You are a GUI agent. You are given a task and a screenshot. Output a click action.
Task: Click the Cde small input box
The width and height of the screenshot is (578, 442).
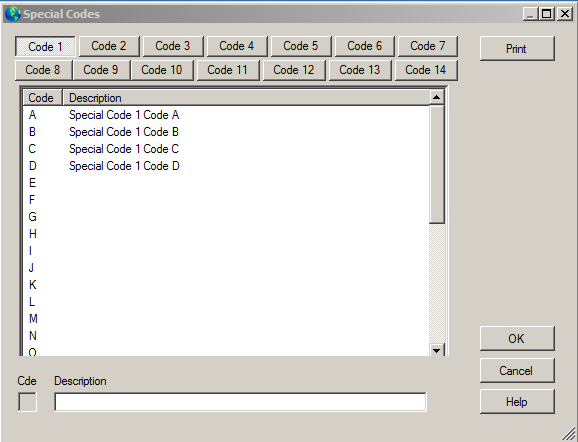coord(27,402)
